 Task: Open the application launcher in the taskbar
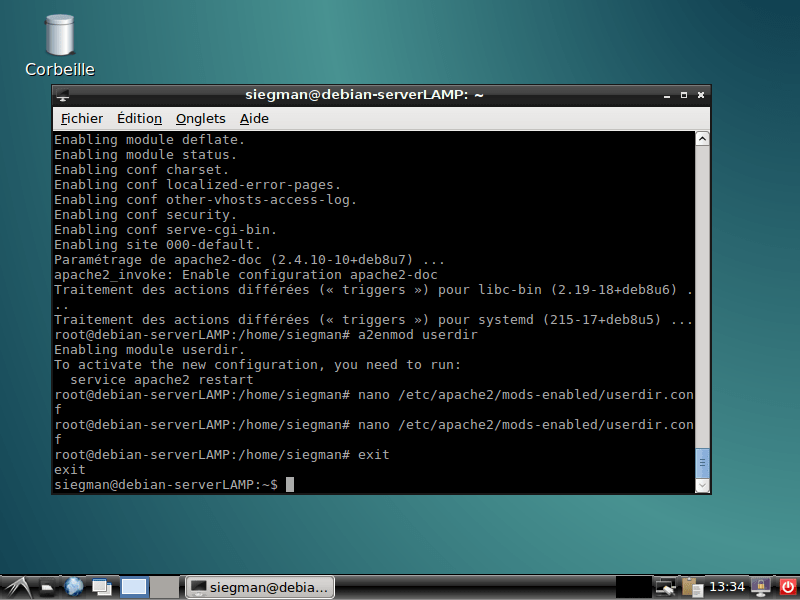pos(16,587)
